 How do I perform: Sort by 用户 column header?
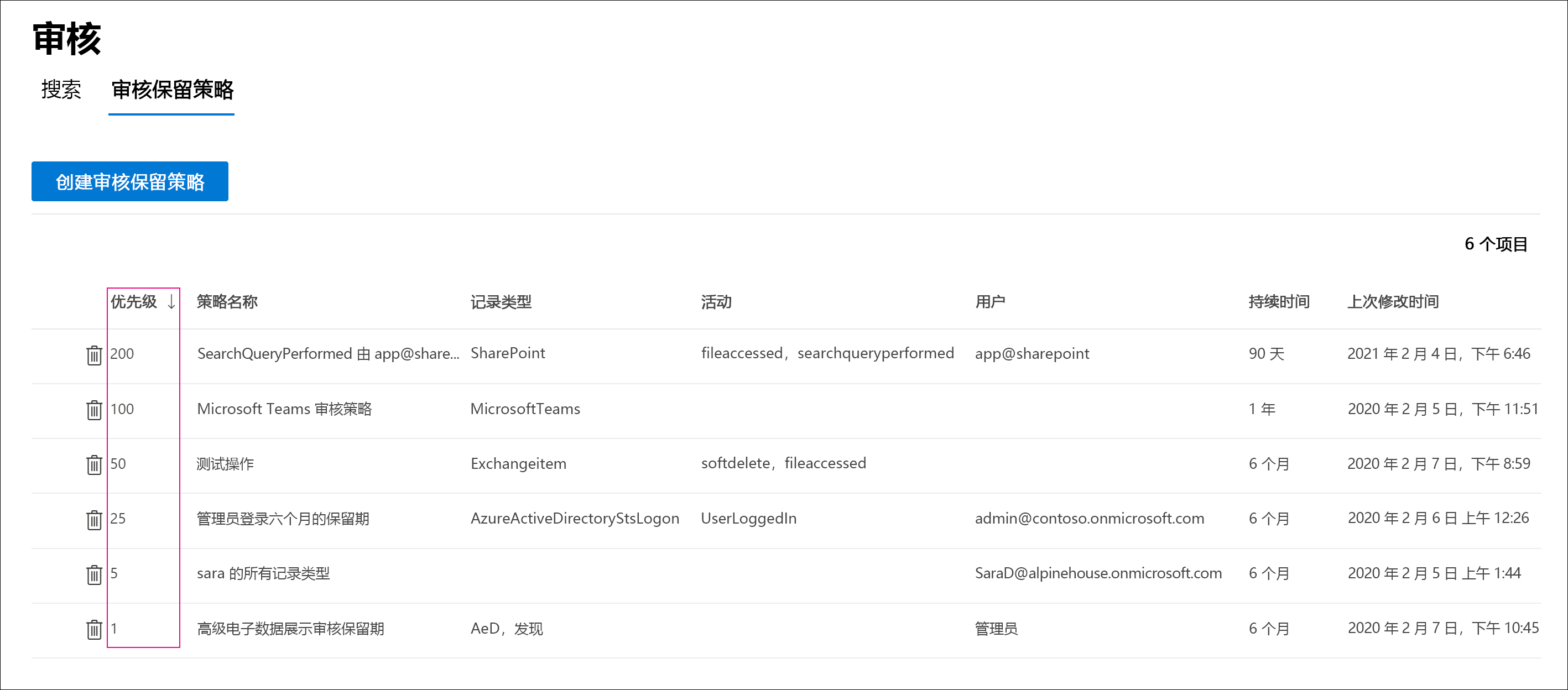991,301
